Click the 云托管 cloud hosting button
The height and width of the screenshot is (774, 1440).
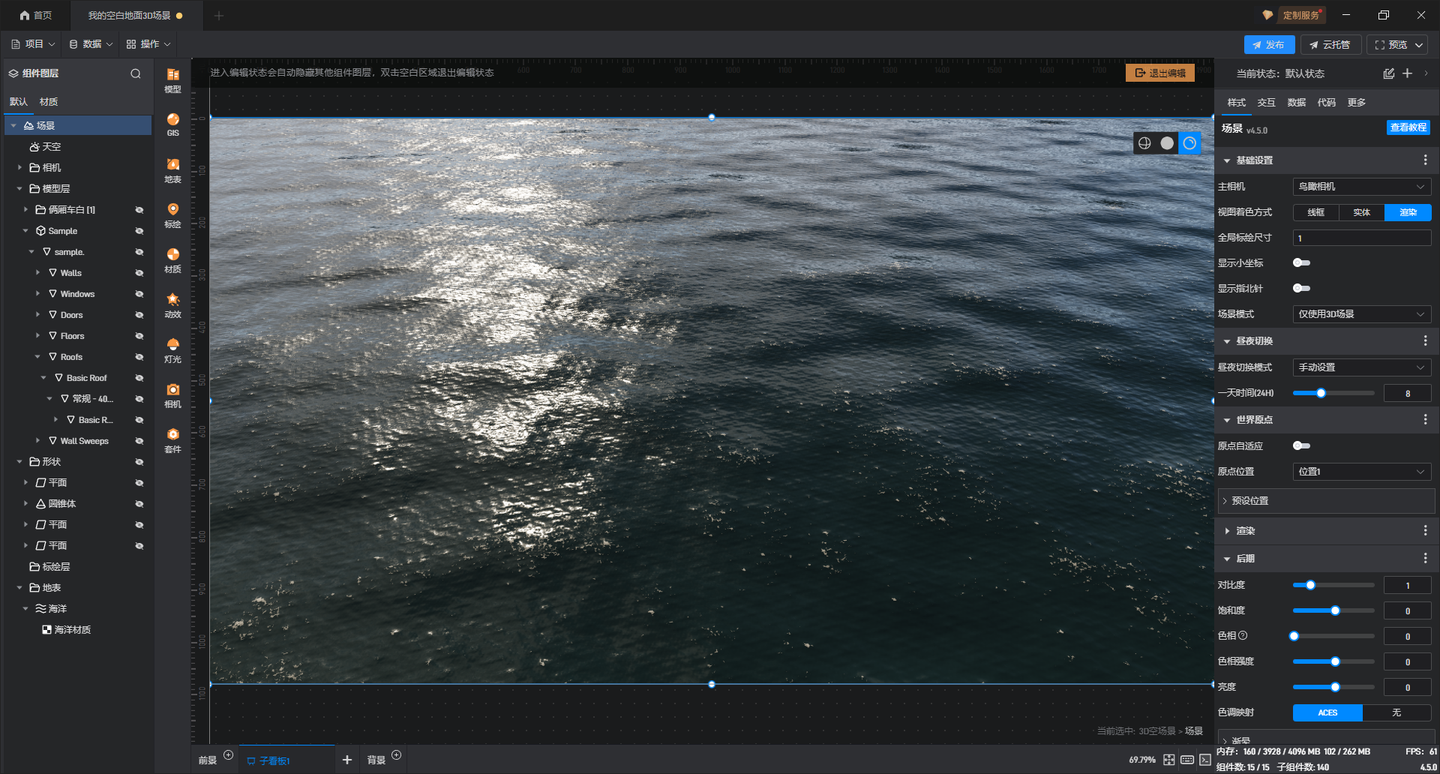point(1331,45)
